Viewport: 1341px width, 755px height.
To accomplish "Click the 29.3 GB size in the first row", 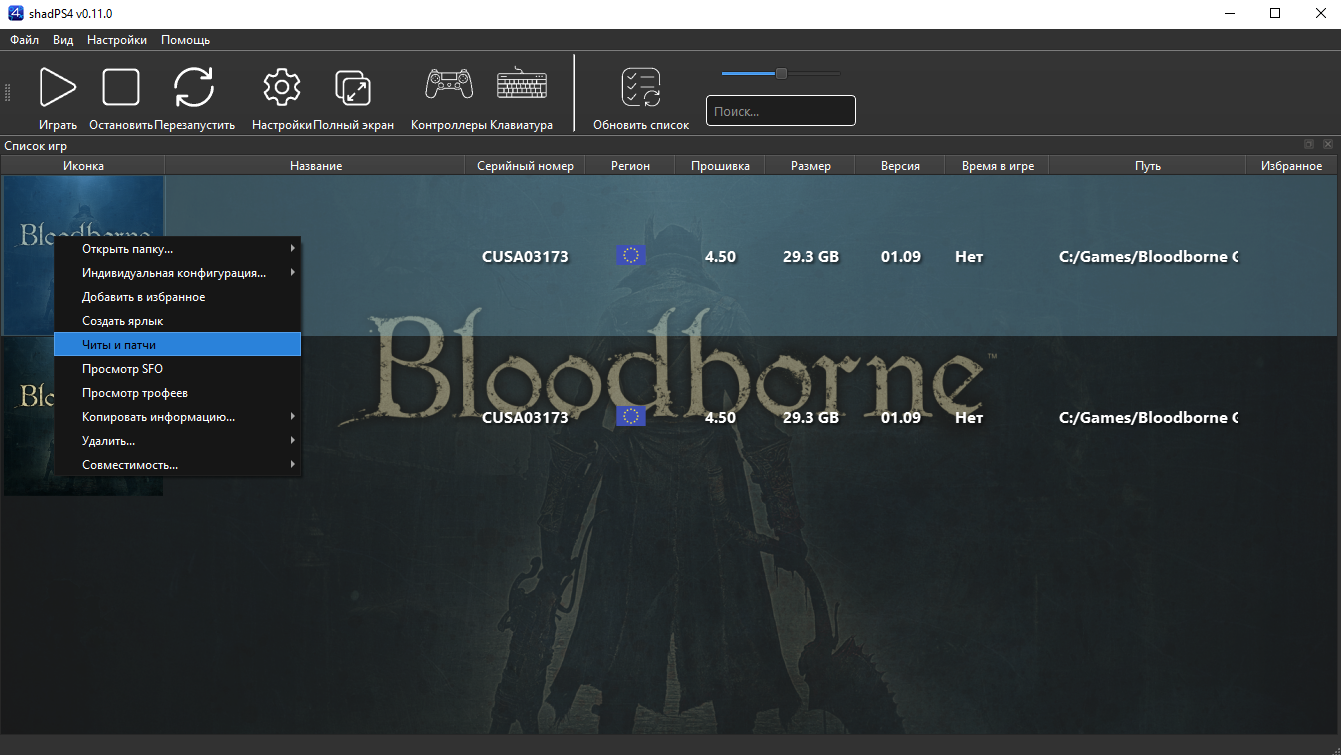I will pos(811,257).
